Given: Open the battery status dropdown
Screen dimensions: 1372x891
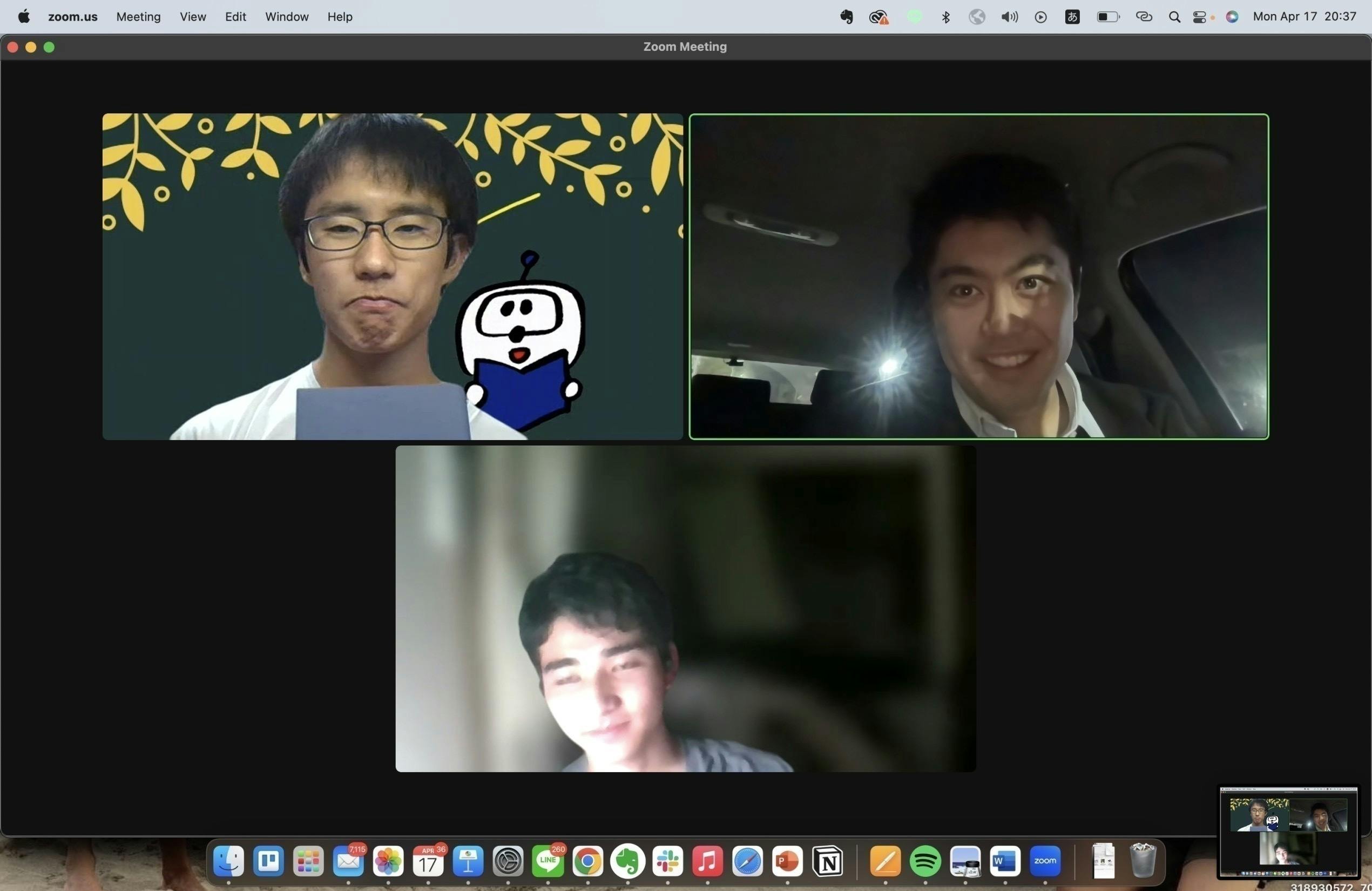Looking at the screenshot, I should (x=1107, y=17).
